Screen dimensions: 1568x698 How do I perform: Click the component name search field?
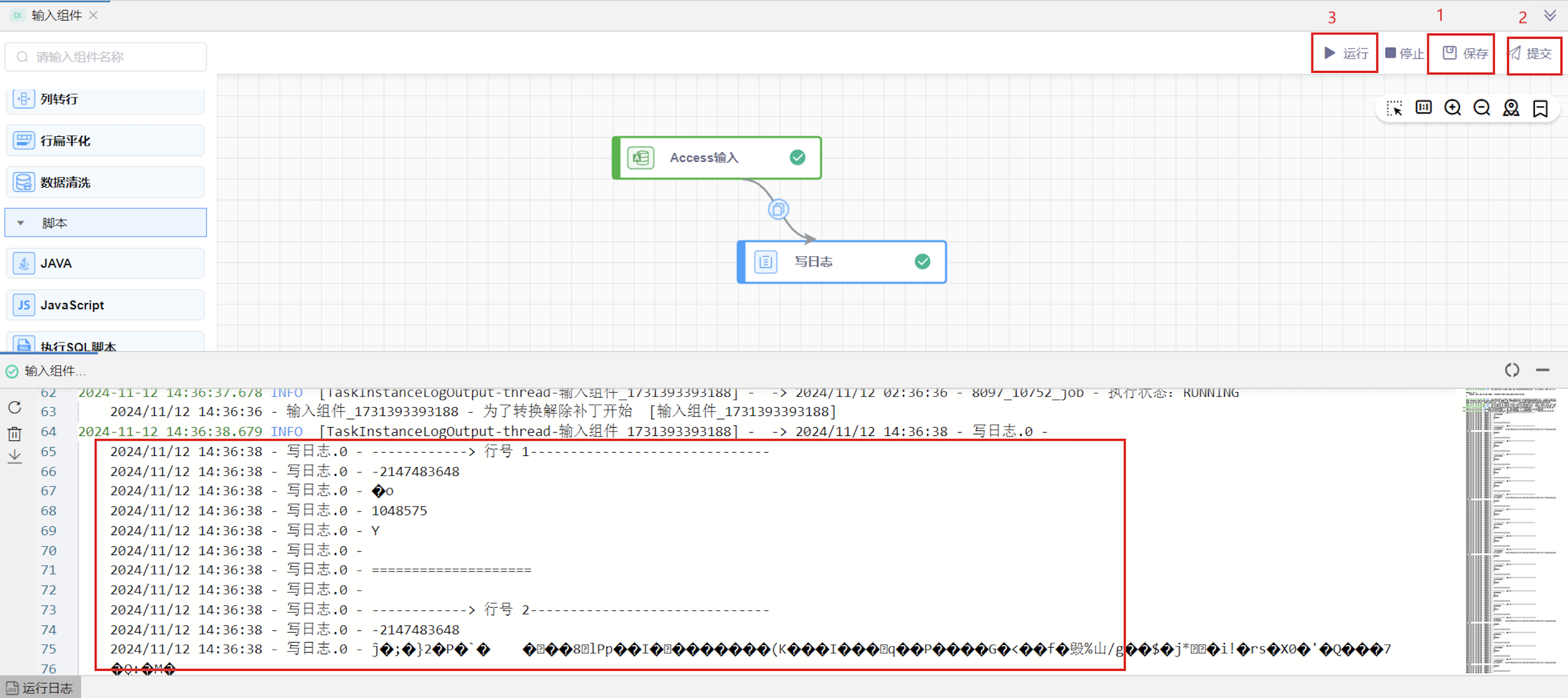(x=106, y=57)
